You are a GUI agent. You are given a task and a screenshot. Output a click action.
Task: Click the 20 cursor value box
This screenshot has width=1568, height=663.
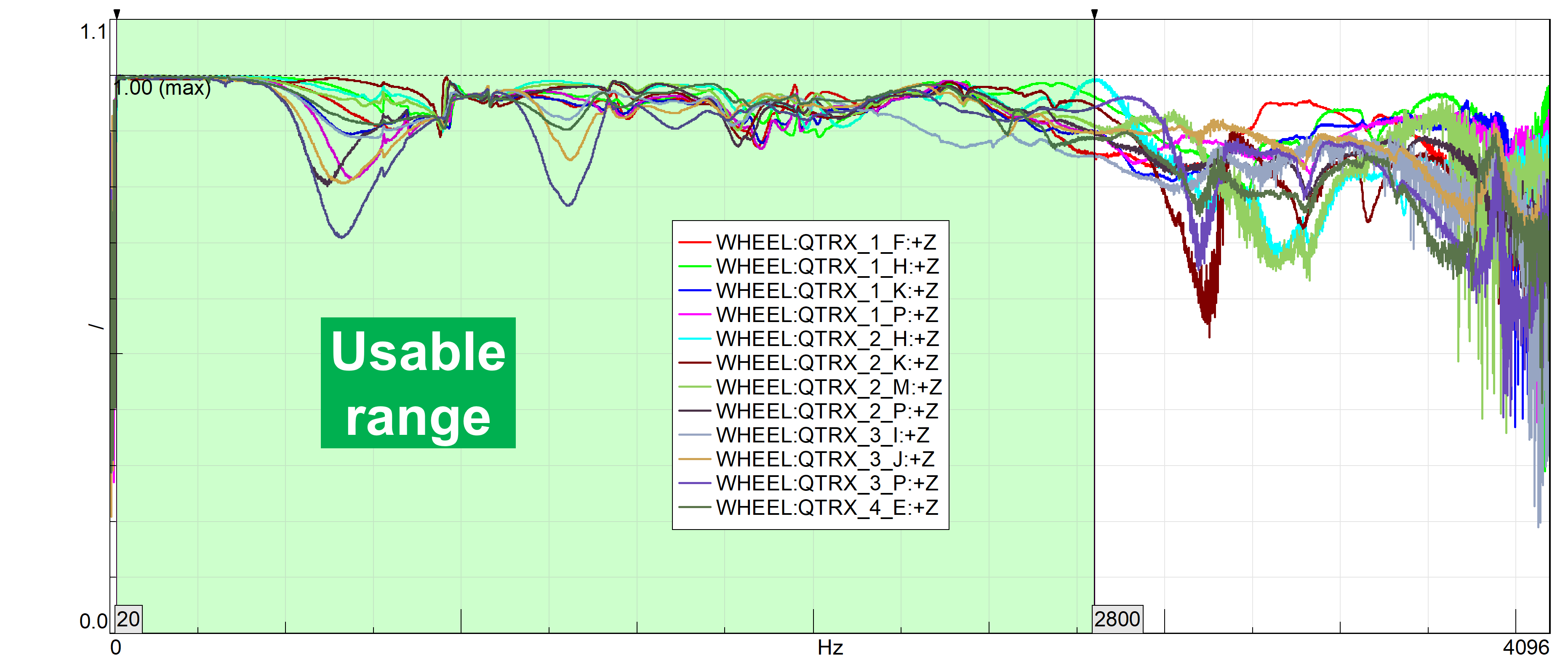pyautogui.click(x=128, y=619)
